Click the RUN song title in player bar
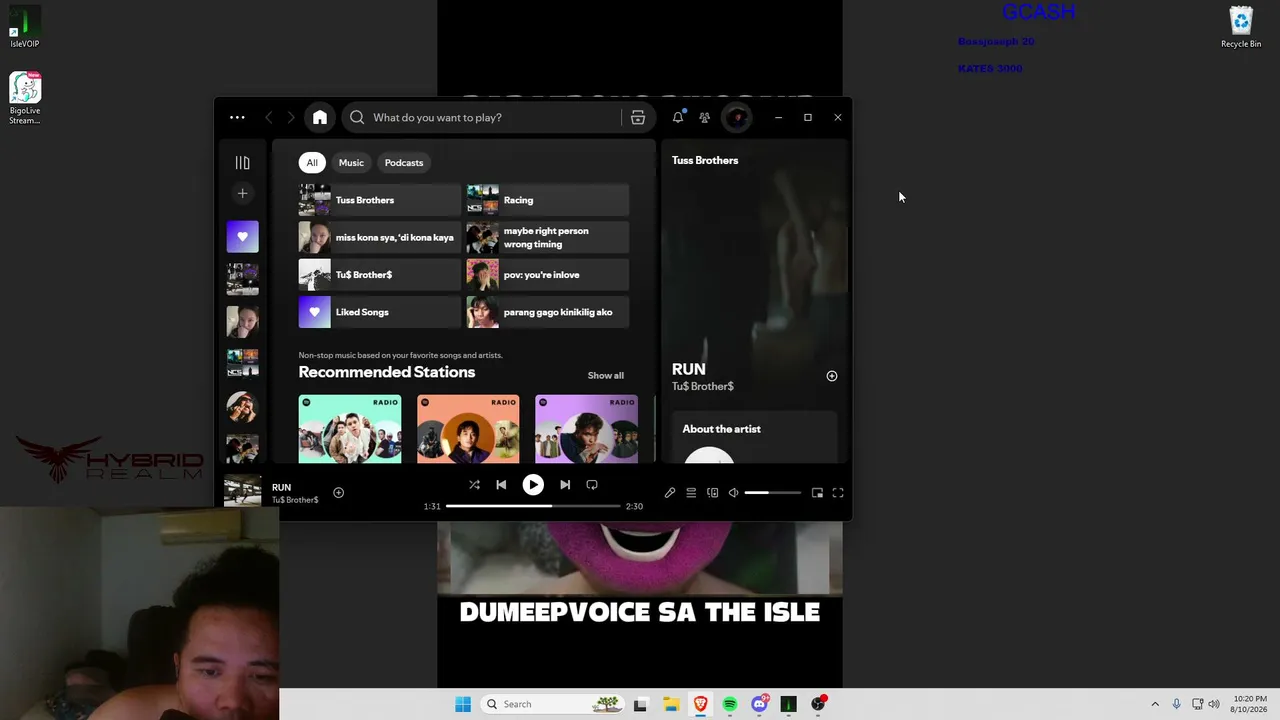1280x720 pixels. (282, 487)
